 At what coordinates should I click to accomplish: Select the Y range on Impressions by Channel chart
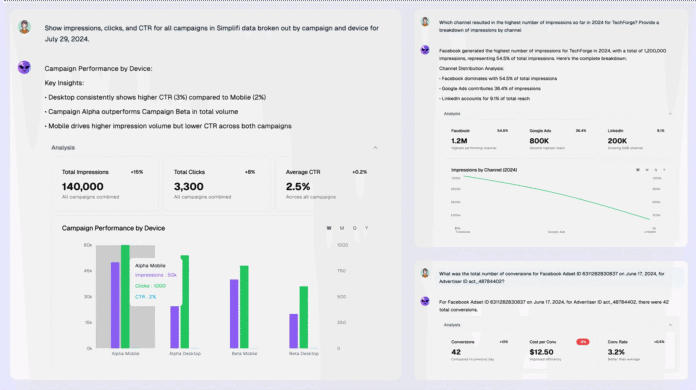(x=664, y=170)
